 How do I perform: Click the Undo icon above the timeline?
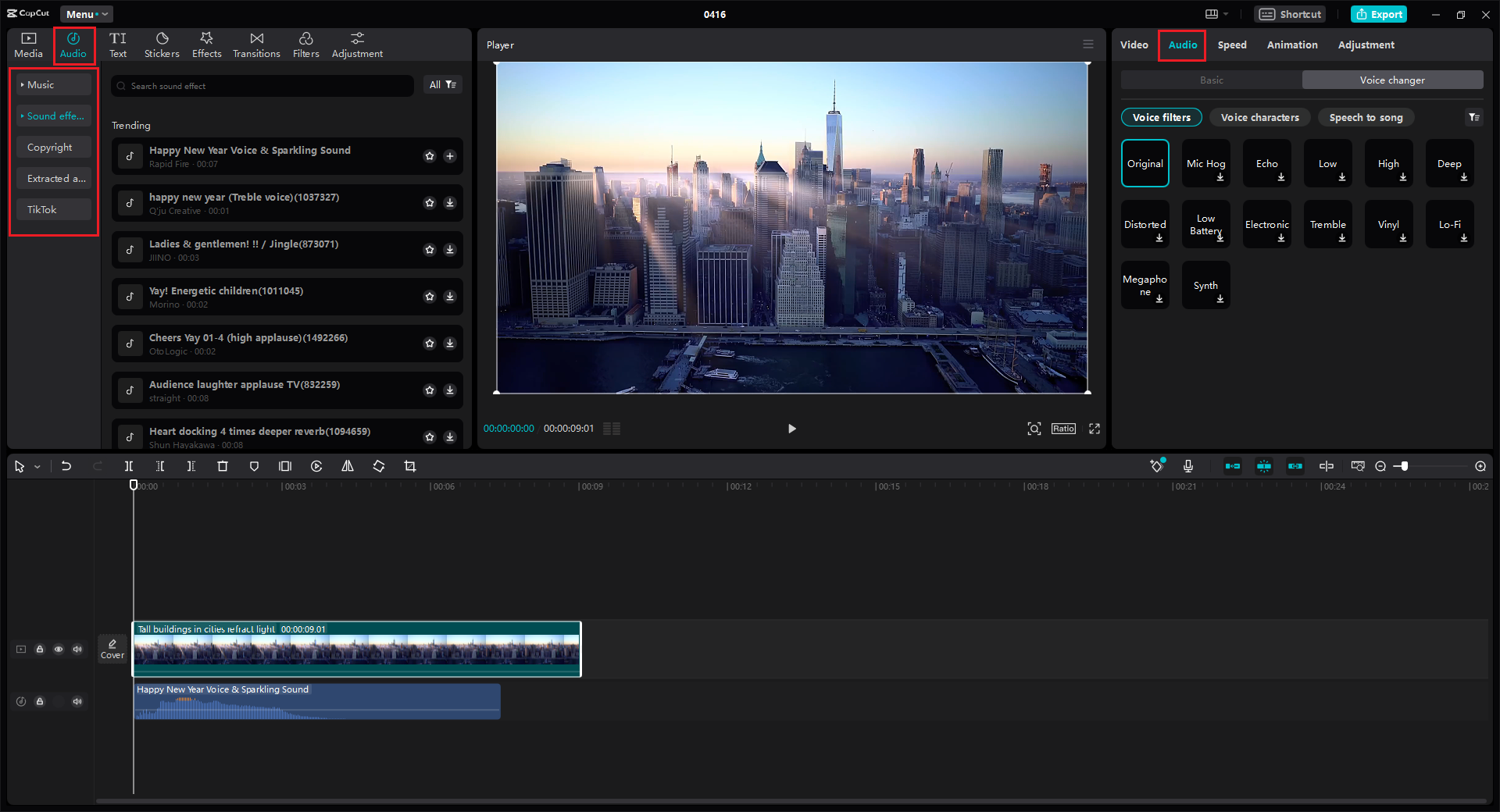pos(66,466)
